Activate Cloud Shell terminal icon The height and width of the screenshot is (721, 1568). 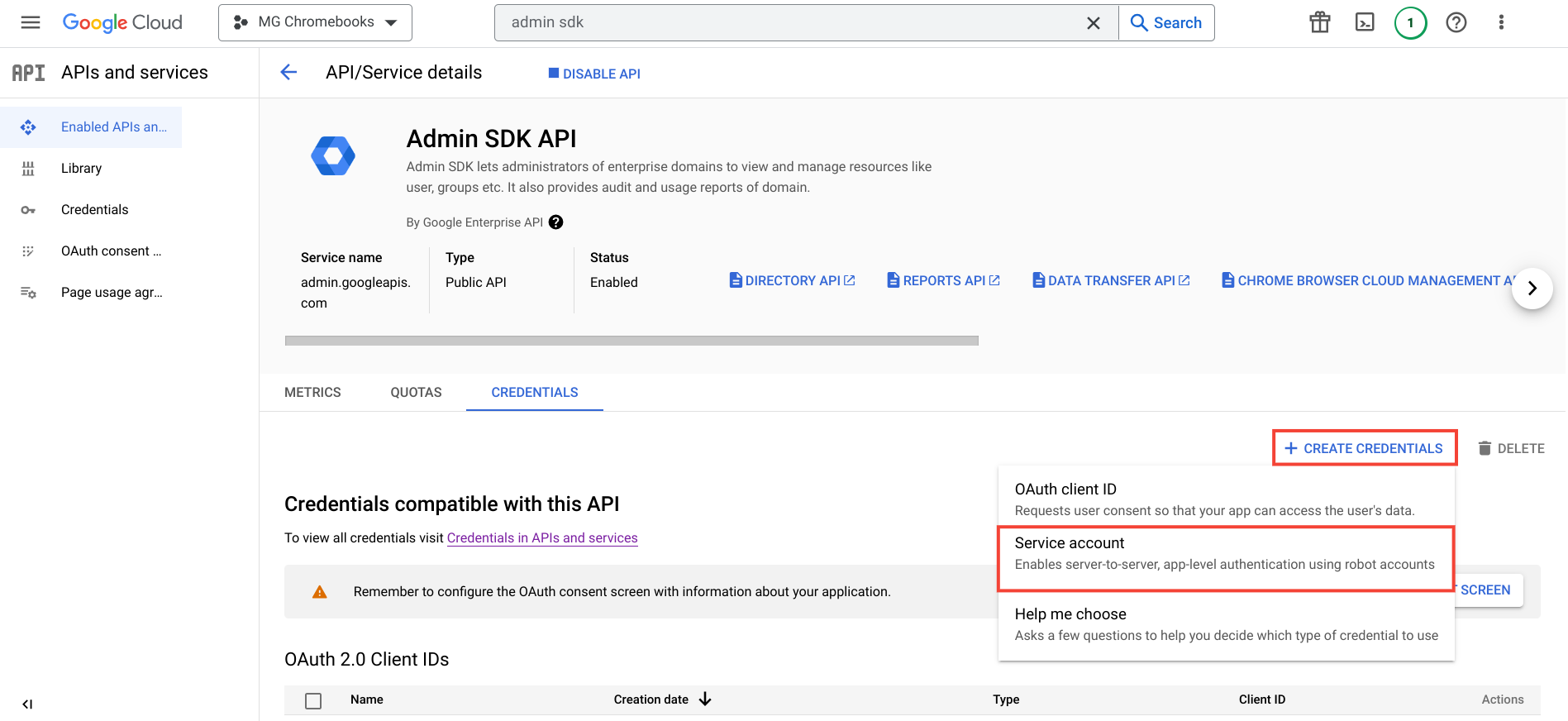pos(1365,22)
